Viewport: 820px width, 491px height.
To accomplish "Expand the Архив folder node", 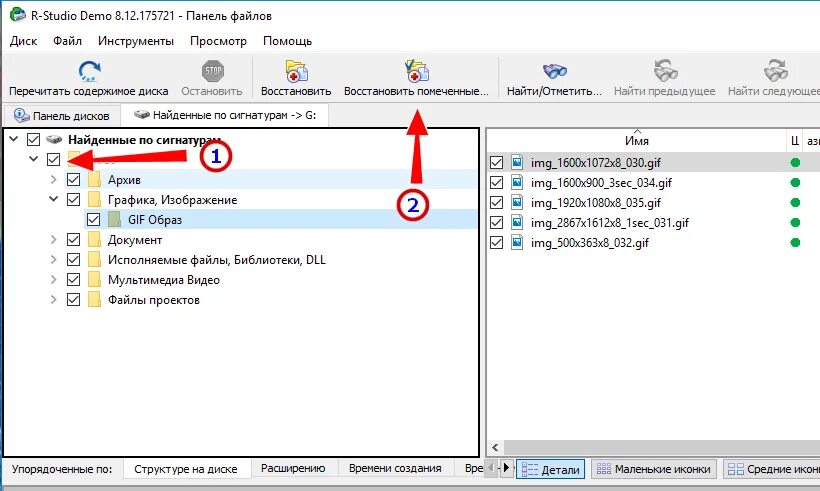I will click(x=53, y=180).
